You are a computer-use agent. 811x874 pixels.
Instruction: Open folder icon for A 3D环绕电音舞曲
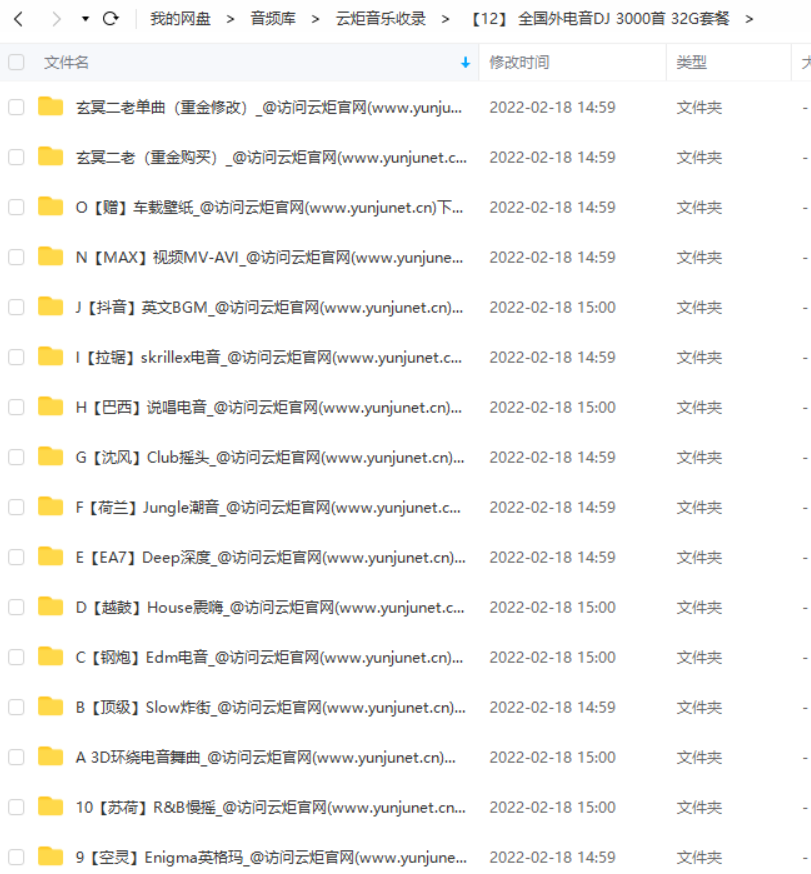tap(51, 756)
